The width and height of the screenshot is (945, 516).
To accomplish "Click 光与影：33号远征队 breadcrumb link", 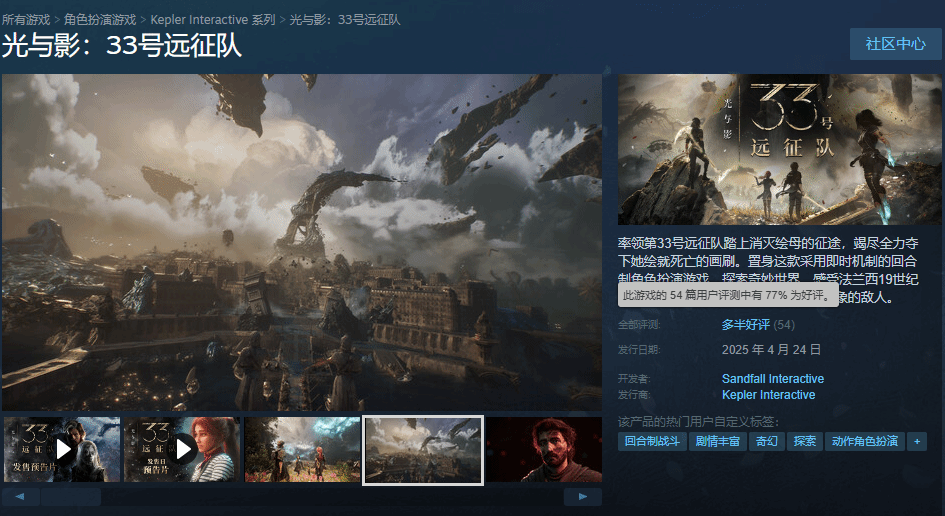I will pos(345,20).
